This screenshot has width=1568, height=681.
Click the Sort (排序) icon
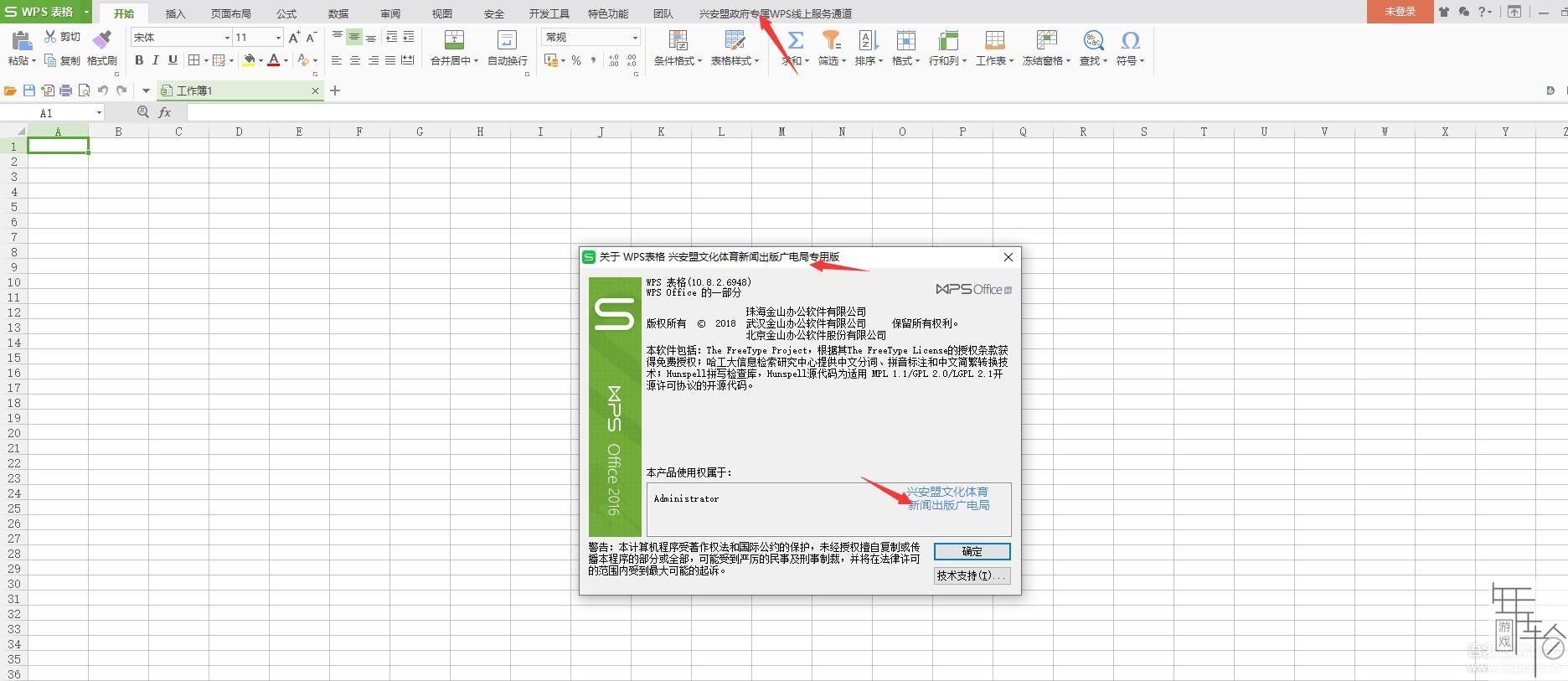[x=868, y=39]
